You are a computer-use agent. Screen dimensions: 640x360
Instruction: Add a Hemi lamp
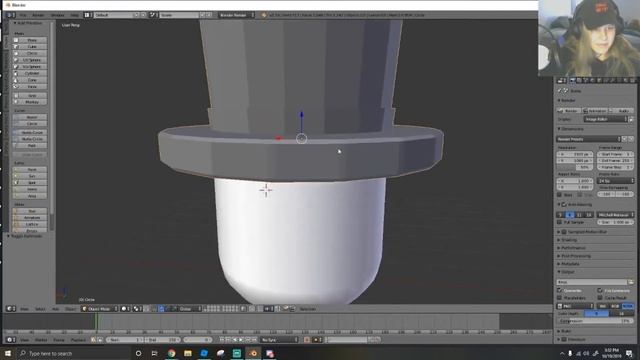click(x=29, y=189)
